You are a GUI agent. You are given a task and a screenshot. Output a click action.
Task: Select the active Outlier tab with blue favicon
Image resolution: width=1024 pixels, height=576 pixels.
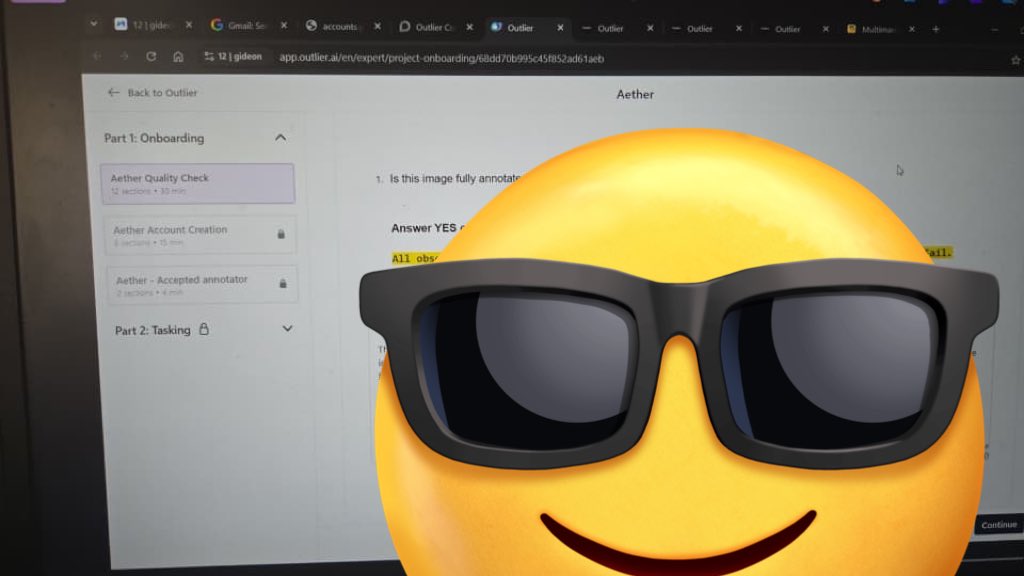point(522,27)
